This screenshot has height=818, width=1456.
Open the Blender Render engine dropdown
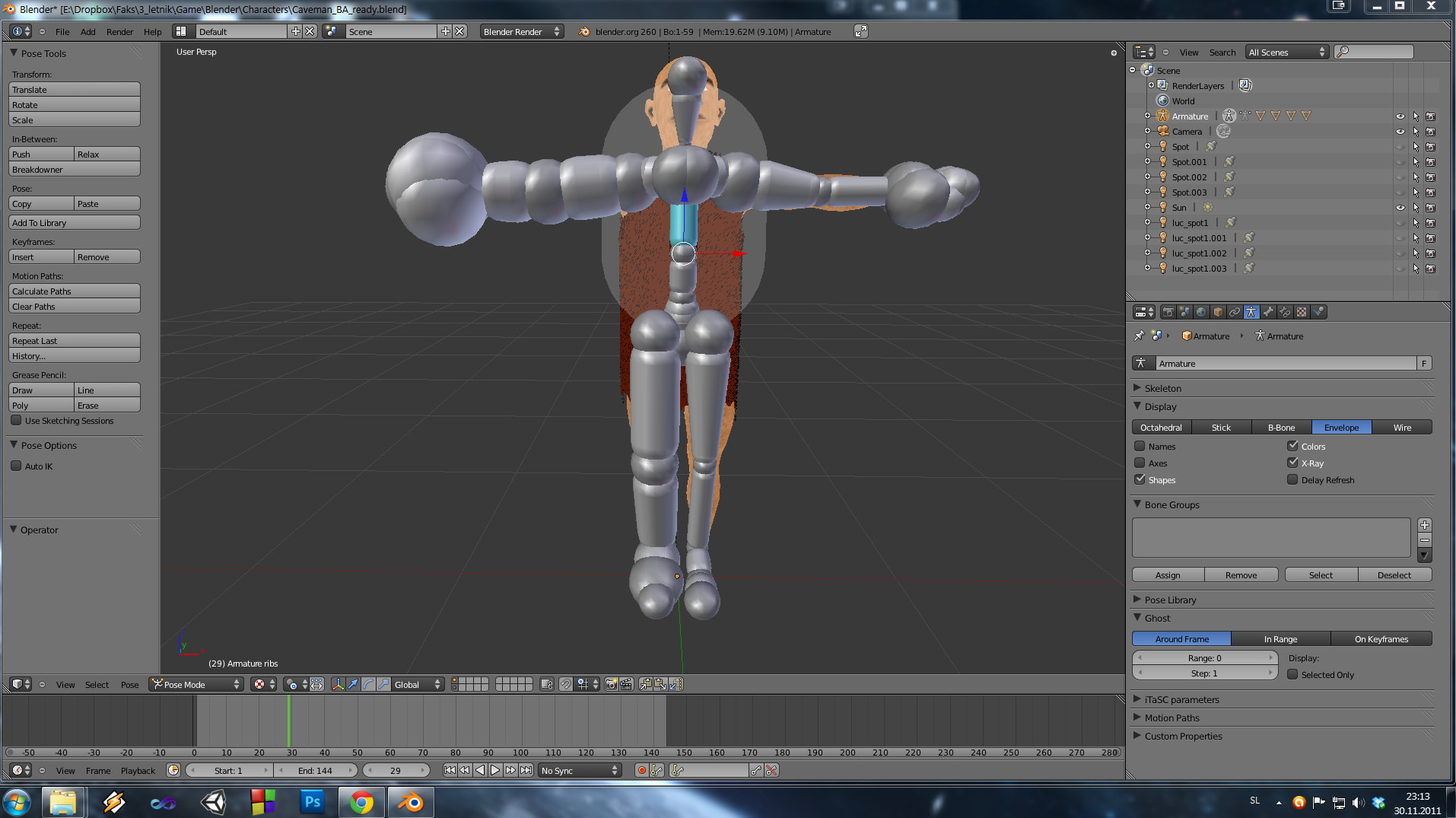[521, 31]
